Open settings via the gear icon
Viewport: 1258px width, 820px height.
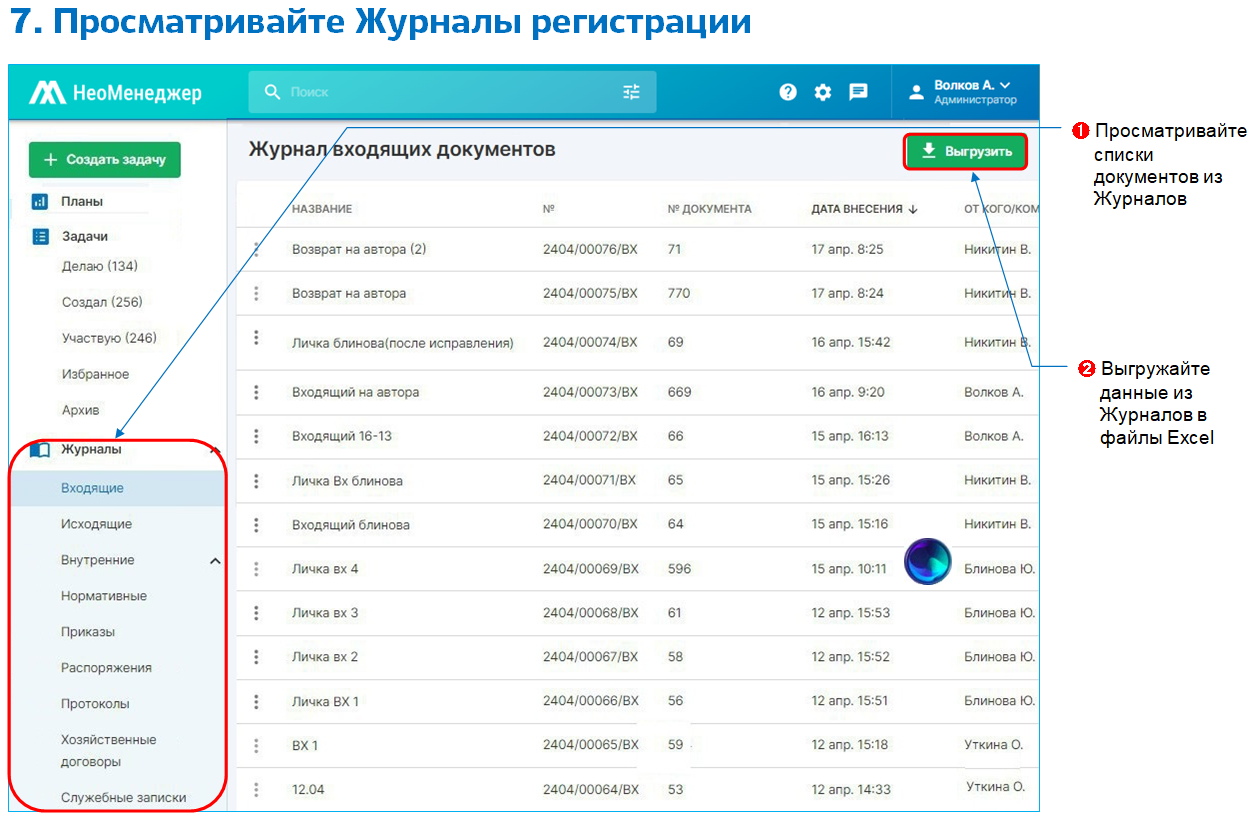point(823,92)
